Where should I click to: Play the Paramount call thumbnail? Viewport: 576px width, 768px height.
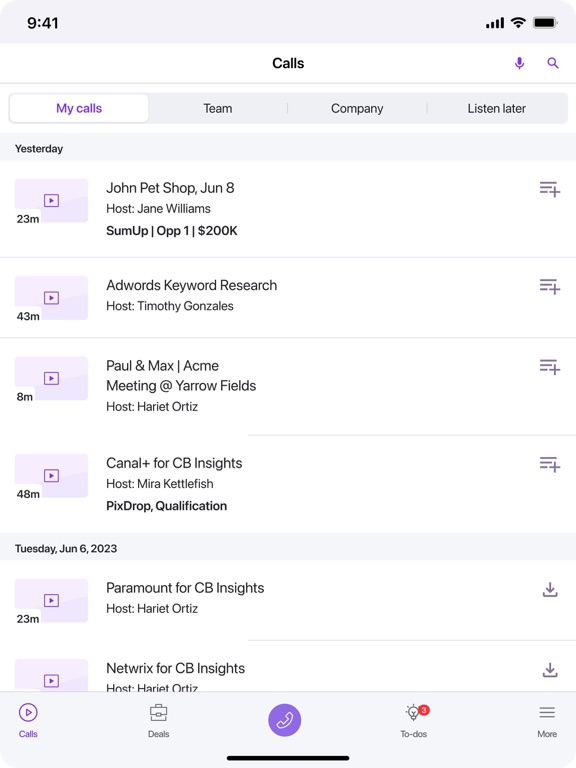[51, 600]
